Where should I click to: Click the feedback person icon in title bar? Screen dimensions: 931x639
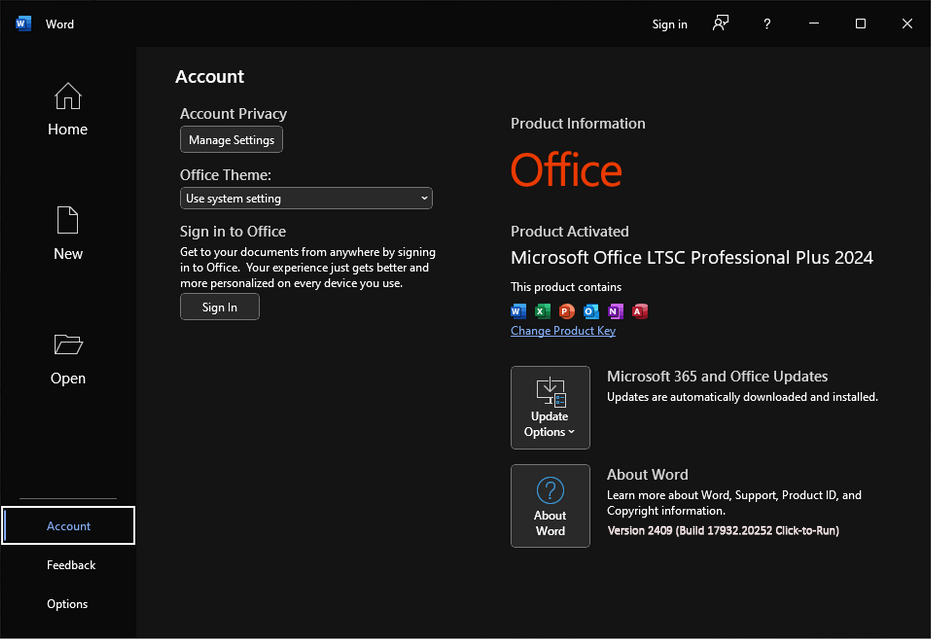pos(720,24)
